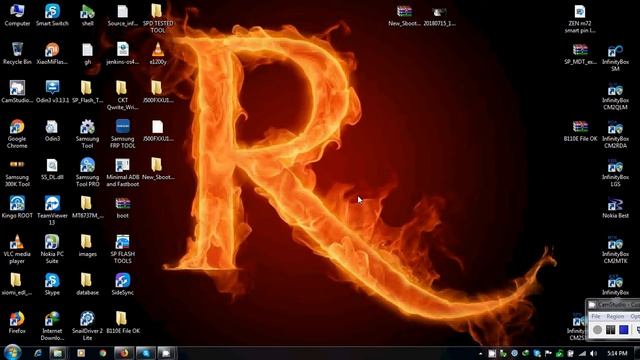640x360 pixels.
Task: Launch VLC media player
Action: [17, 249]
